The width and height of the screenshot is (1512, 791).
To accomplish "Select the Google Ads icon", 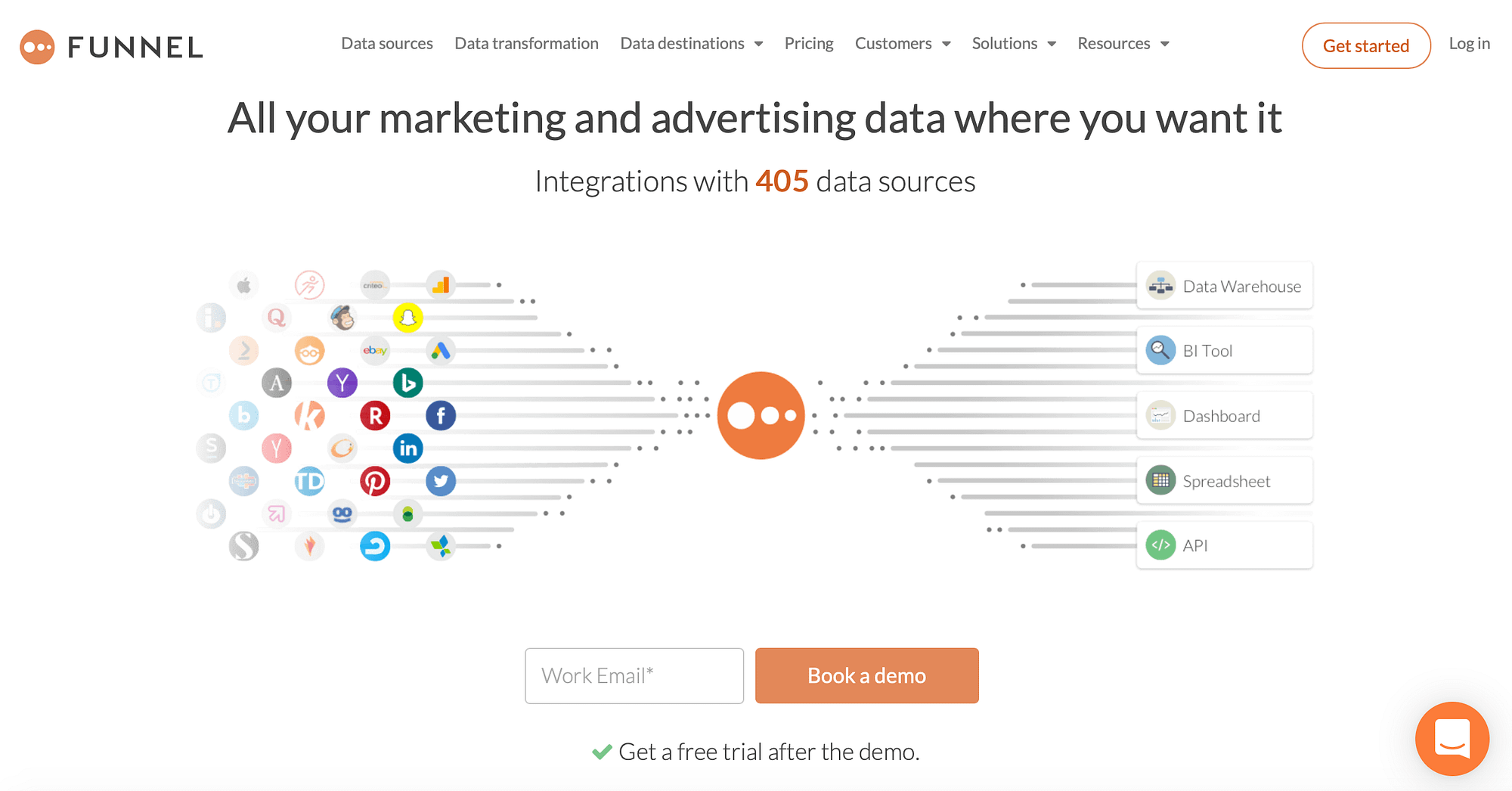I will click(x=441, y=350).
